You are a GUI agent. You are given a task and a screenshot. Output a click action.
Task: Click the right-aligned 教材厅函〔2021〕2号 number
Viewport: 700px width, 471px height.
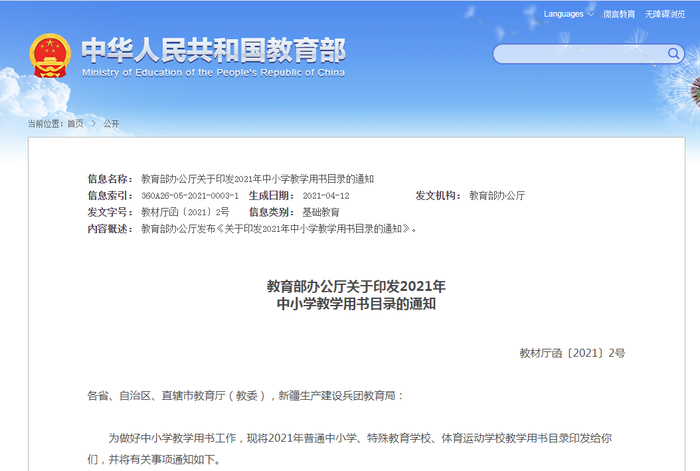[x=572, y=353]
